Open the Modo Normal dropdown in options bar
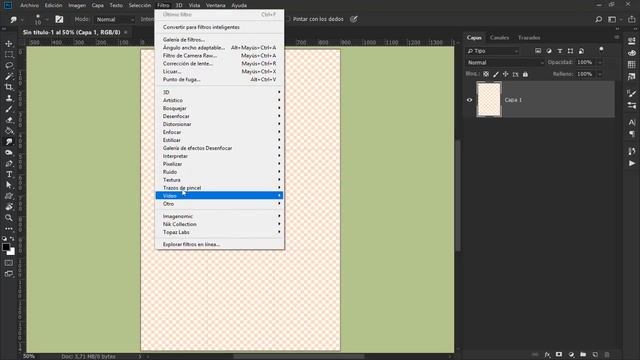Image resolution: width=640 pixels, height=360 pixels. [x=115, y=19]
